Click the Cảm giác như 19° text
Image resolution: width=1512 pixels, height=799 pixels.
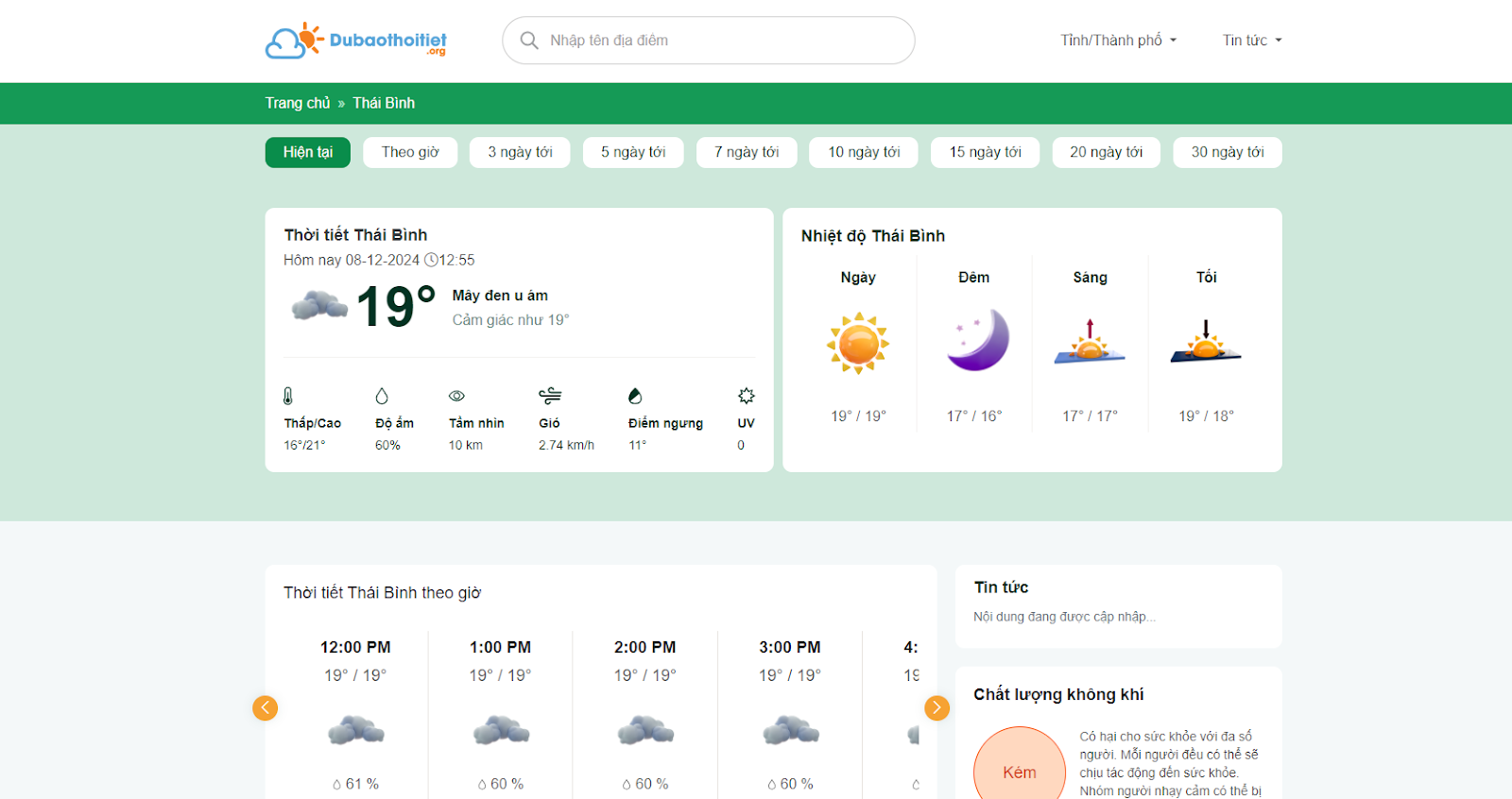(510, 320)
